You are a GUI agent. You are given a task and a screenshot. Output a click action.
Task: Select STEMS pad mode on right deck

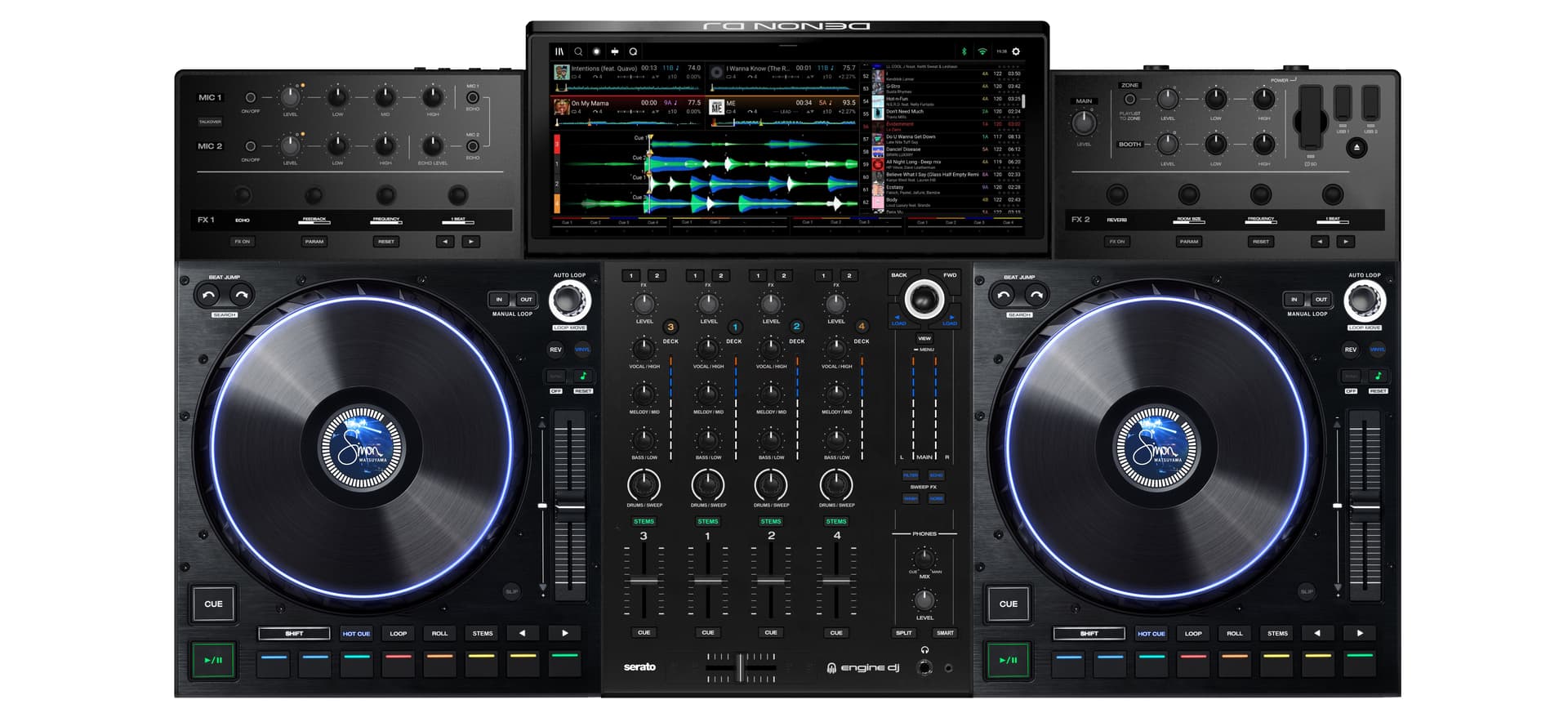pyautogui.click(x=1277, y=634)
